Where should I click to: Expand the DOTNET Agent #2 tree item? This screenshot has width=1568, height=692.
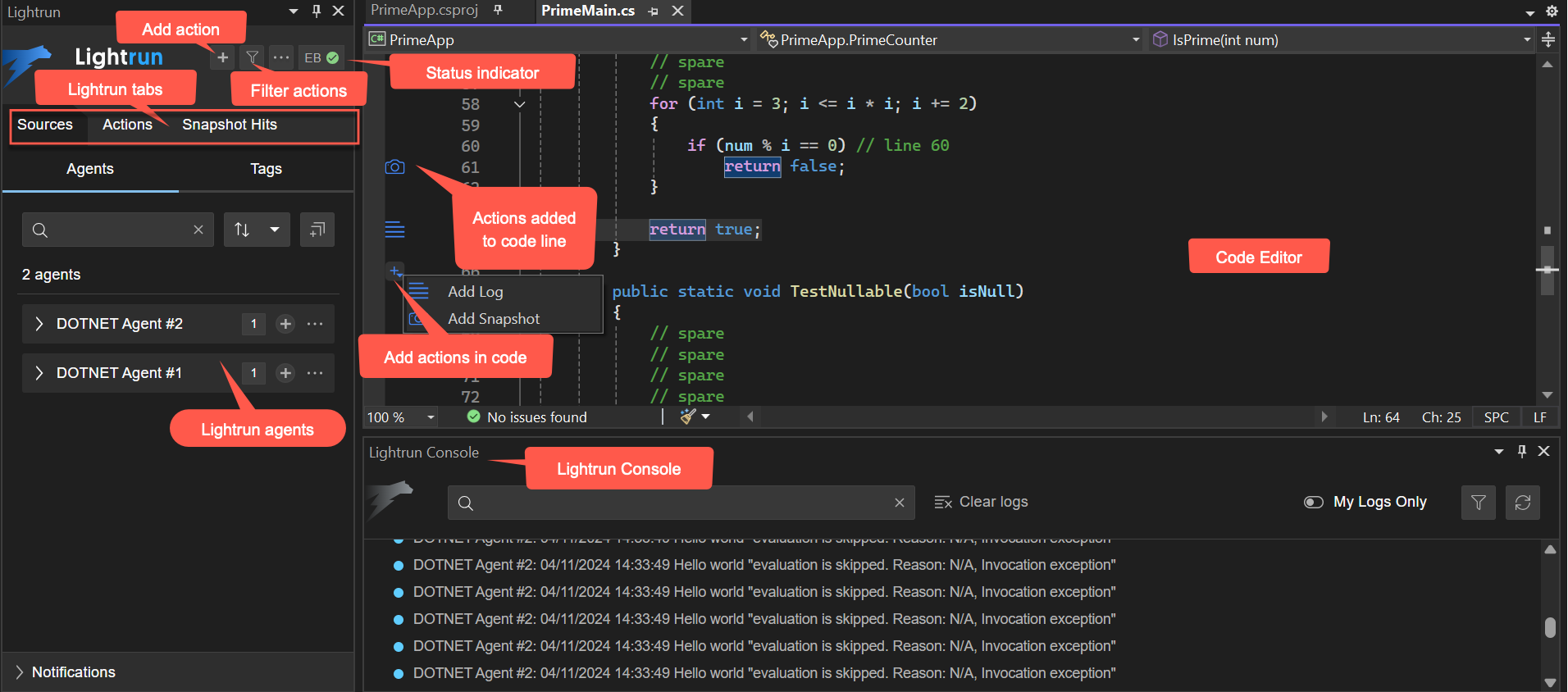pyautogui.click(x=39, y=324)
